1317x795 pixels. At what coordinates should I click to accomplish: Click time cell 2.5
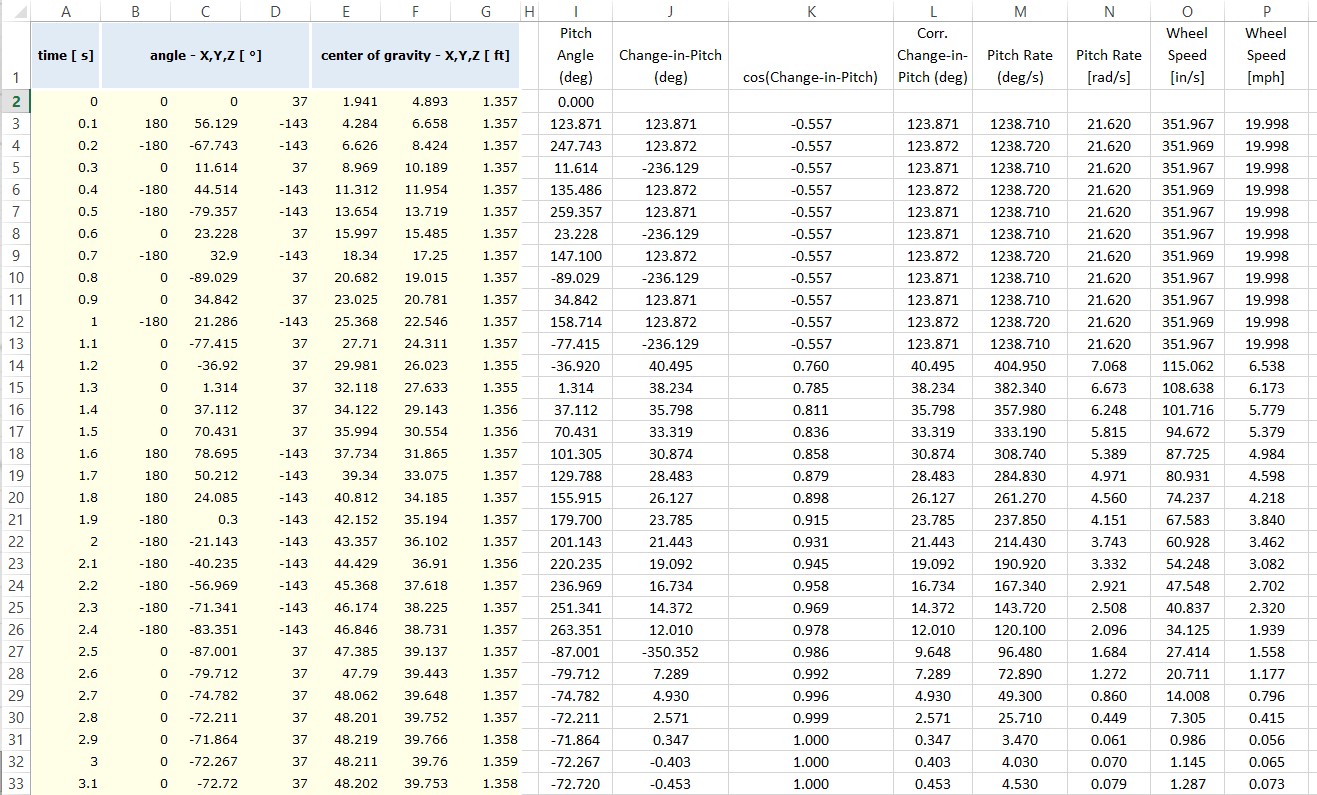coord(66,652)
